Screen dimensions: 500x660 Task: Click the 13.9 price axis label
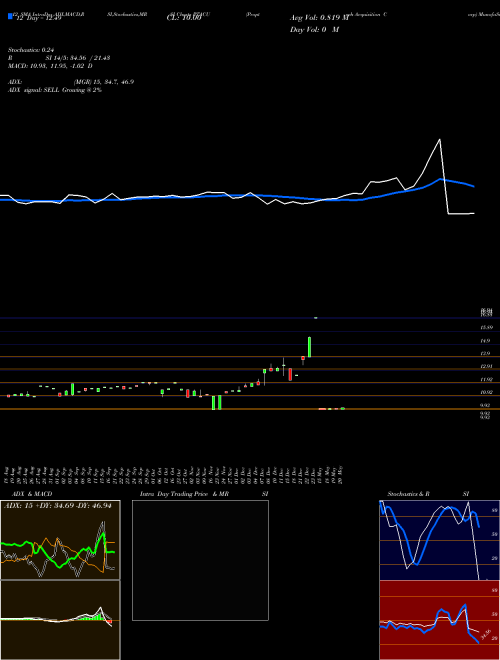tap(485, 354)
